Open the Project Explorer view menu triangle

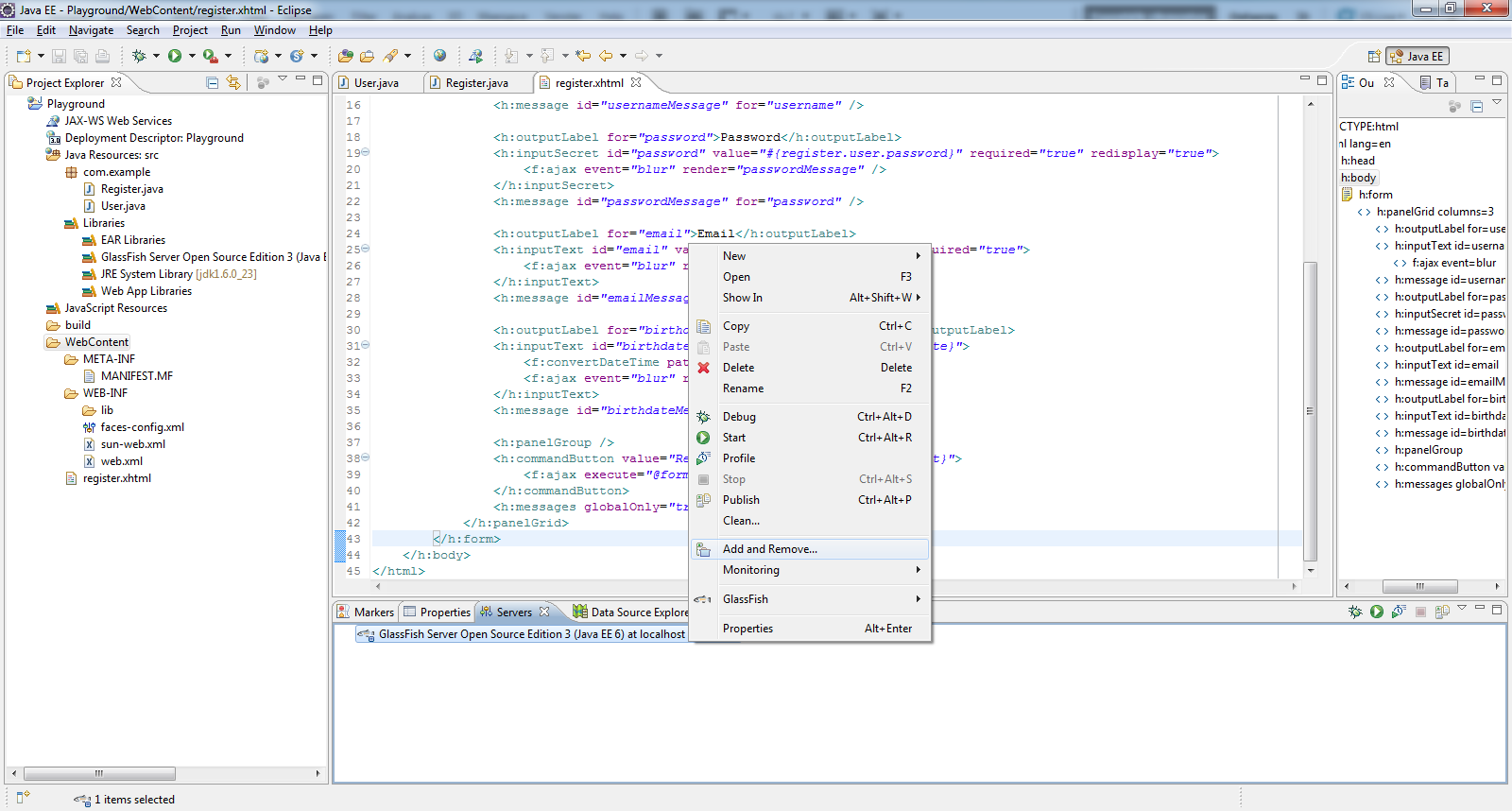point(283,79)
